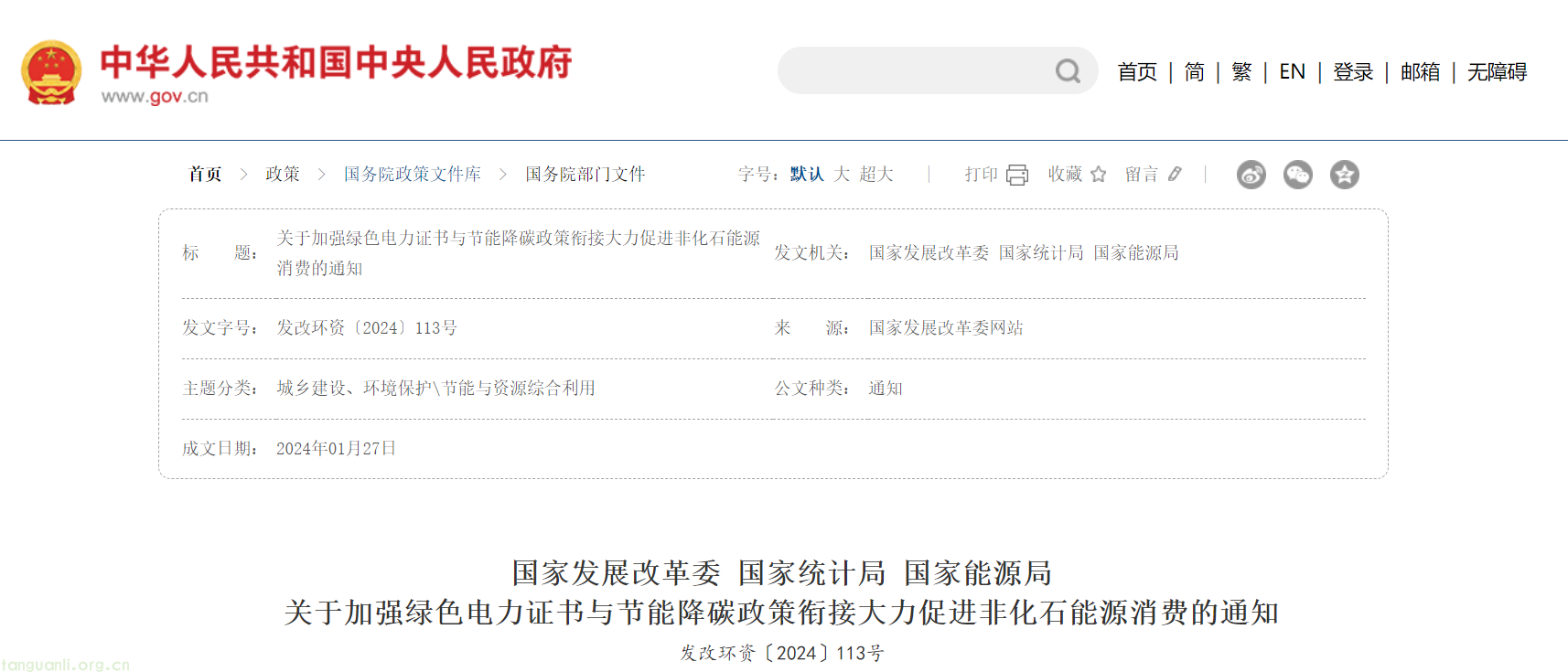Click main headline about 绿色电力证书

[782, 612]
